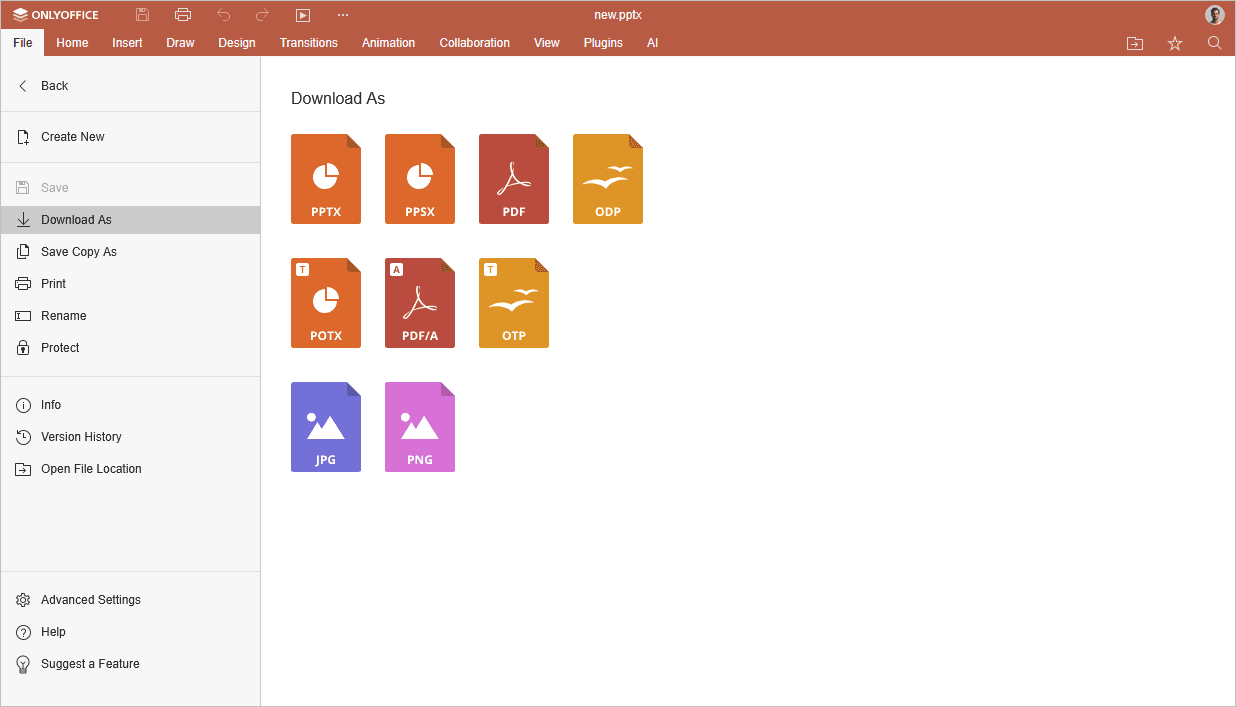
Task: Open the Collaboration tab
Action: click(x=474, y=43)
